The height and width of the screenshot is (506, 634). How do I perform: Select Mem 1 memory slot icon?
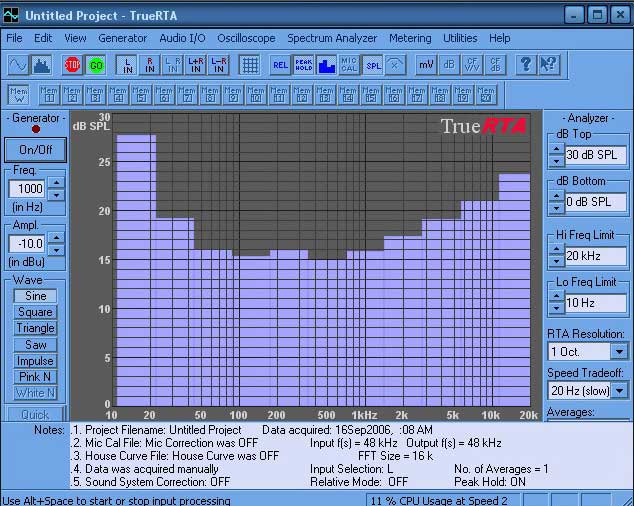click(x=49, y=95)
